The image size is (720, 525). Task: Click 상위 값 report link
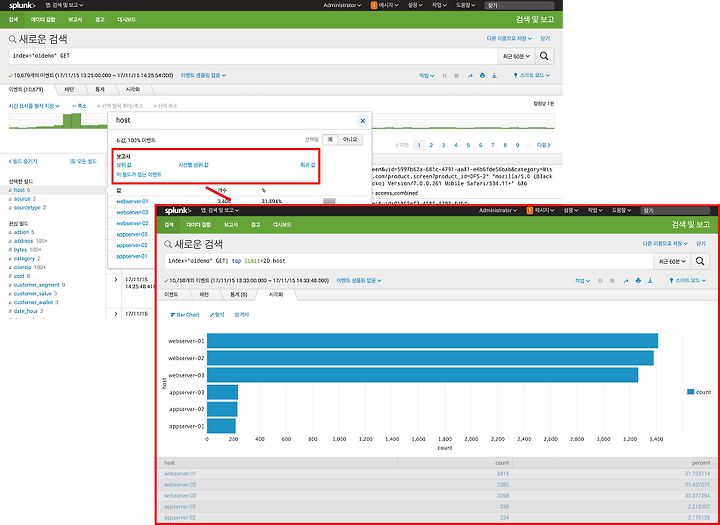click(124, 164)
